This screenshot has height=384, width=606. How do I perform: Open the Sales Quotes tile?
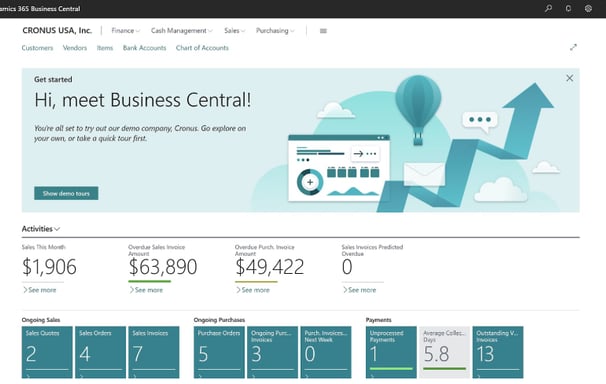(47, 352)
